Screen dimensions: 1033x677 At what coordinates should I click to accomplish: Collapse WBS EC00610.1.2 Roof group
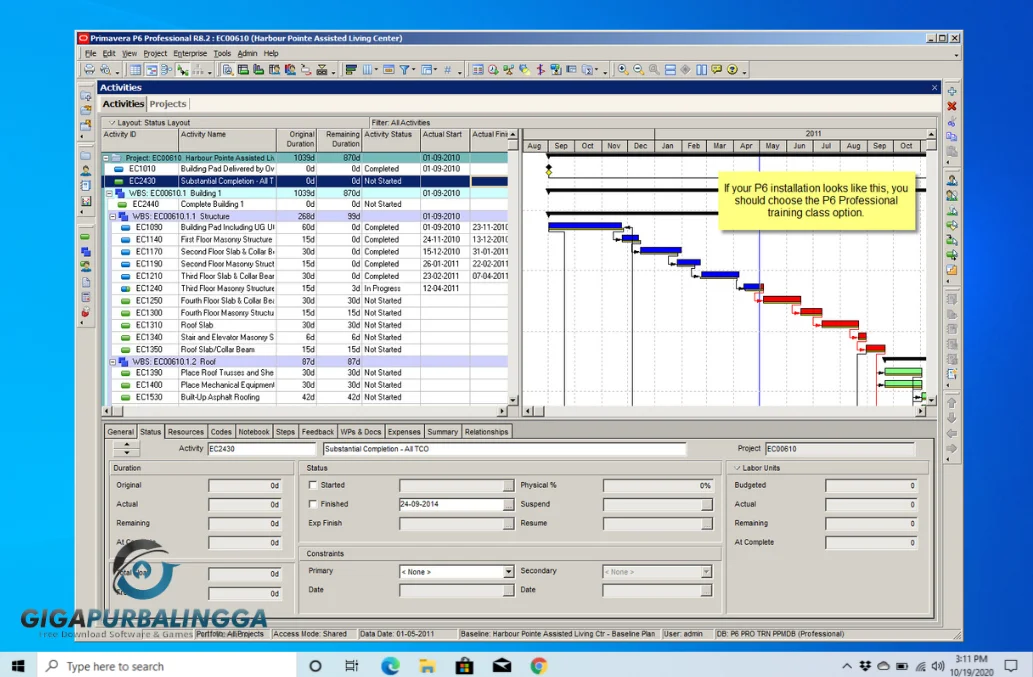[113, 362]
